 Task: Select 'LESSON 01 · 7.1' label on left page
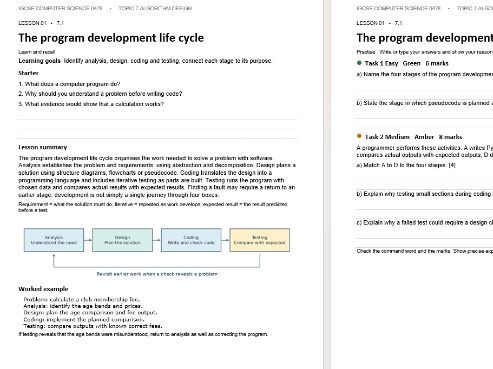[x=41, y=23]
